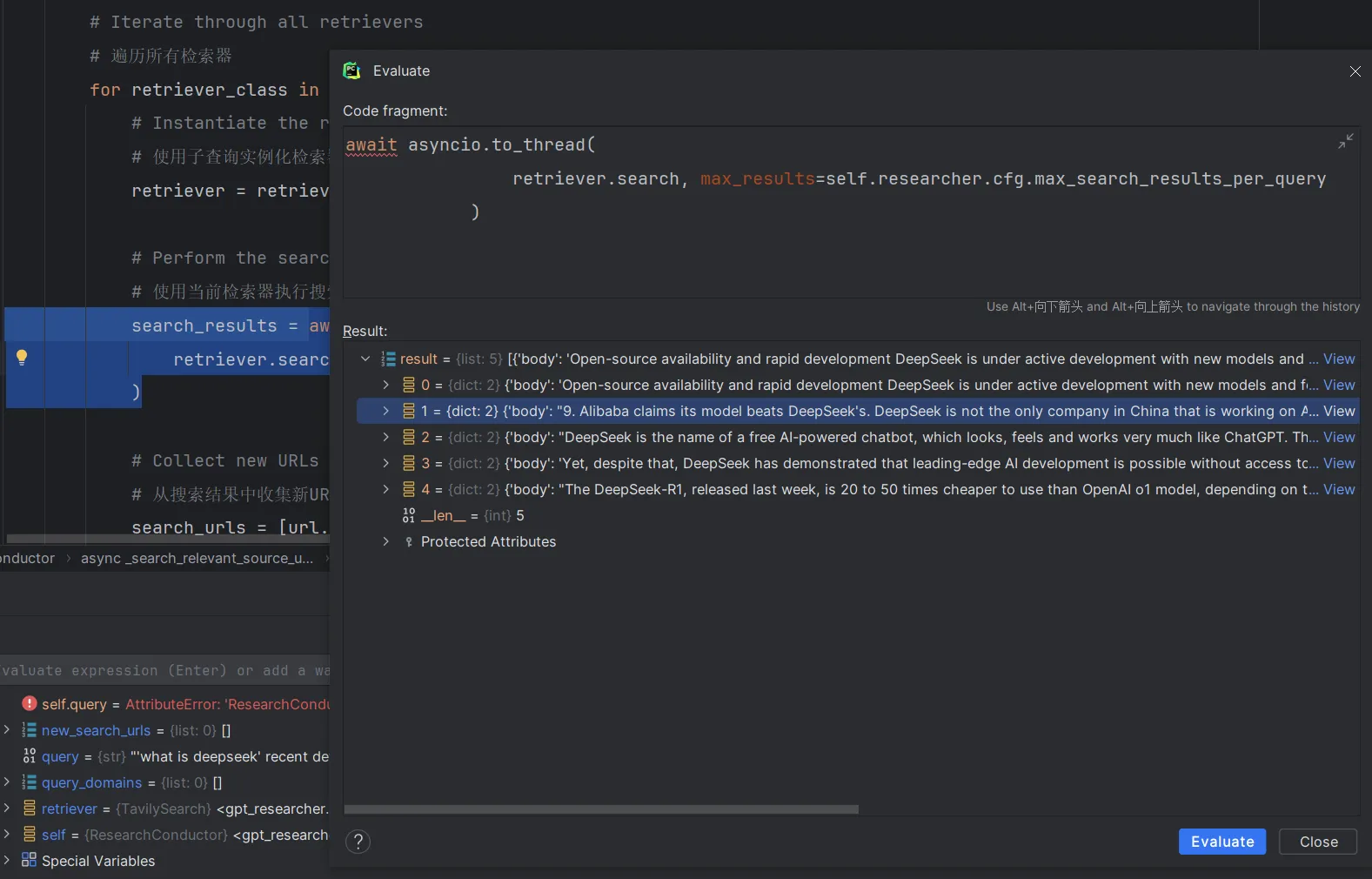Click the Evaluate button
The height and width of the screenshot is (879, 1372).
tap(1221, 842)
